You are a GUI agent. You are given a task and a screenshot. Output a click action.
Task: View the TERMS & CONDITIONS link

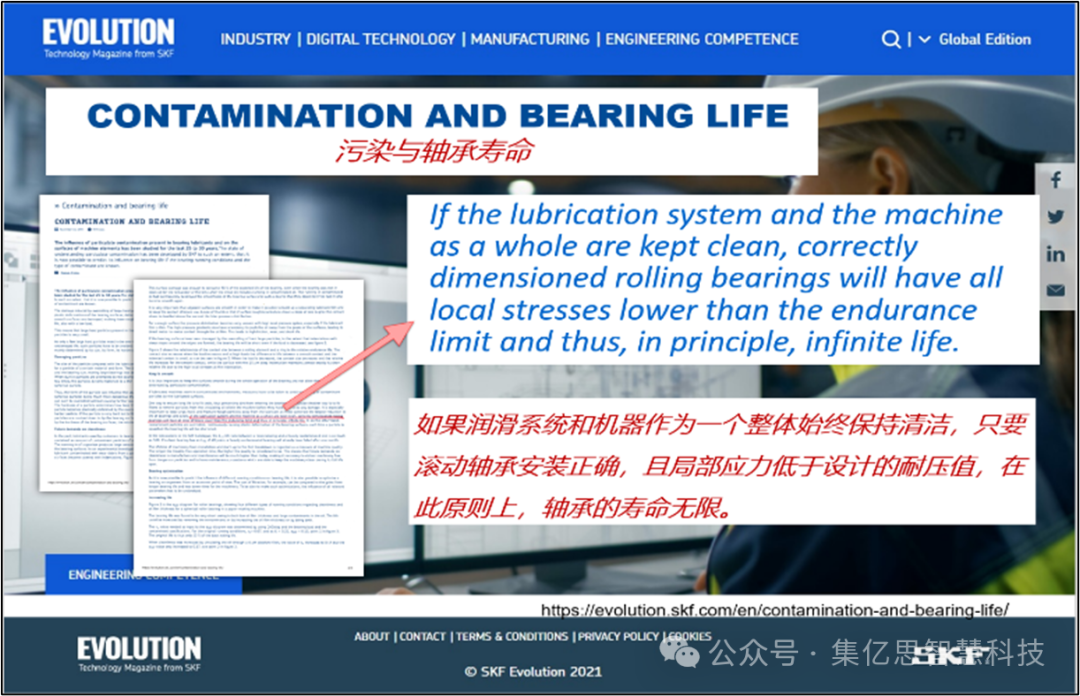point(511,637)
